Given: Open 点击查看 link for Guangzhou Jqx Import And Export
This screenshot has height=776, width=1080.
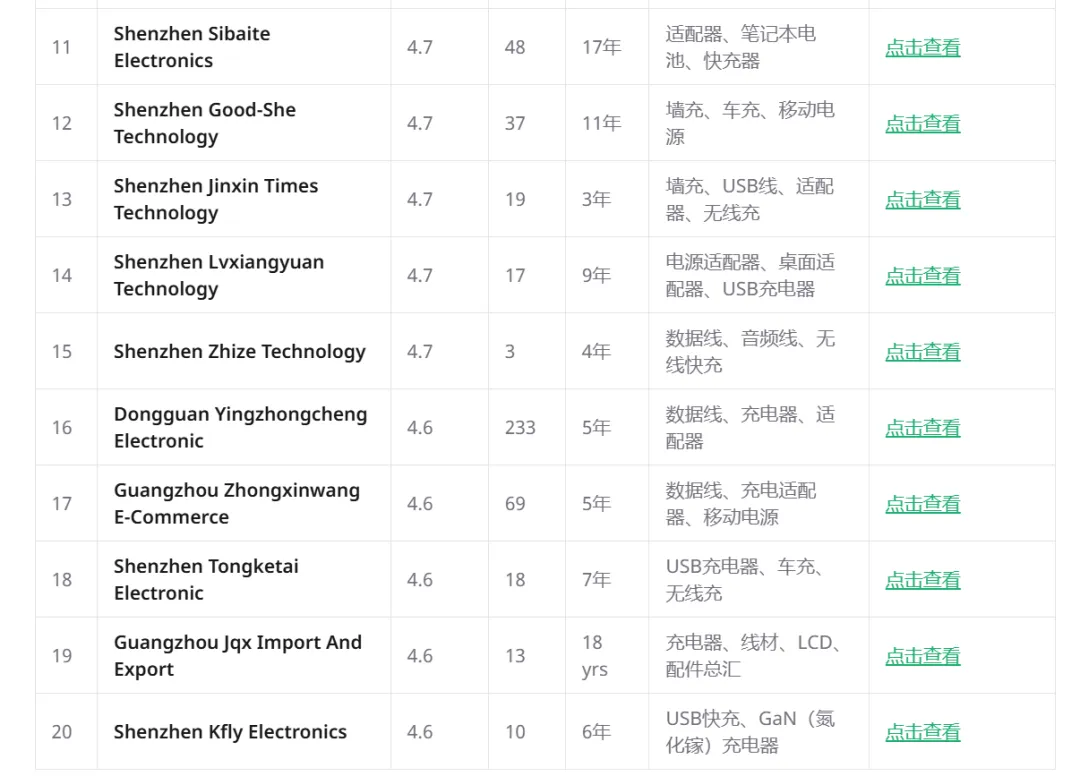Looking at the screenshot, I should click(x=922, y=656).
